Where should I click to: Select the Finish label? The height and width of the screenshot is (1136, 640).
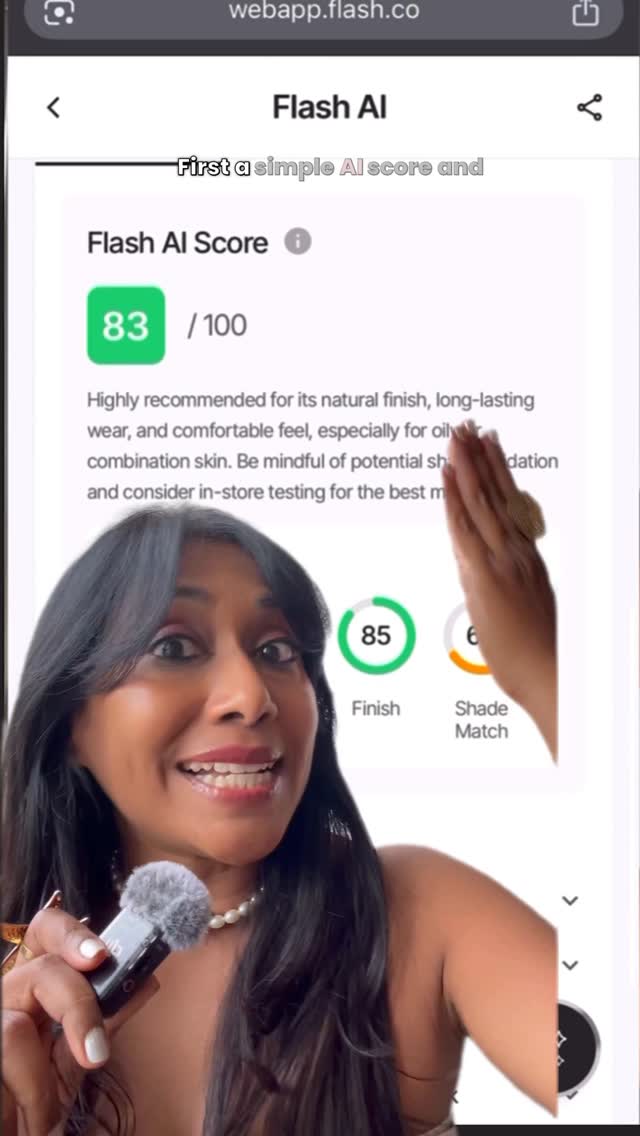click(x=375, y=709)
